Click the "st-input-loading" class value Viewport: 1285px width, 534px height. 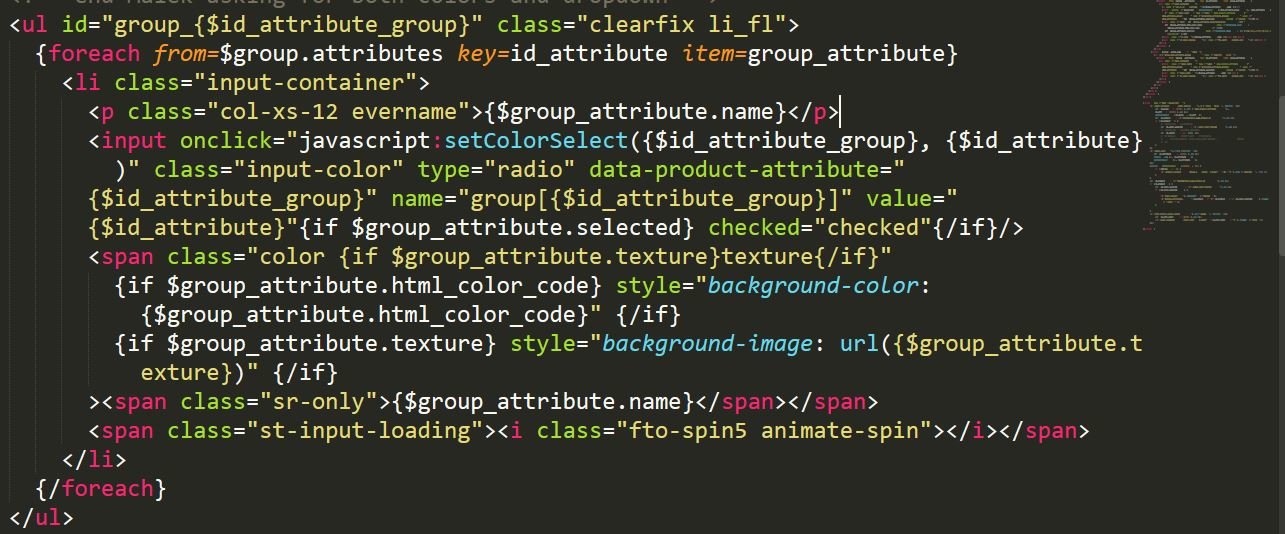click(365, 431)
